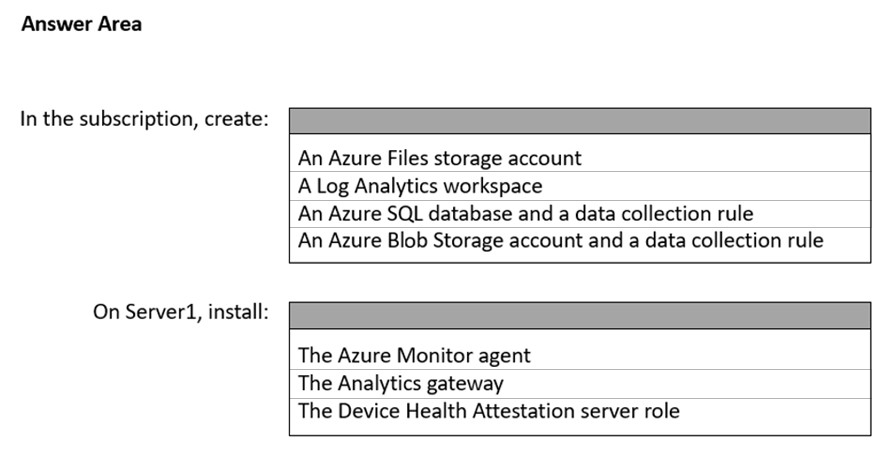893x456 pixels.
Task: Choose "The Azure Monitor agent" option
Action: pyautogui.click(x=414, y=355)
